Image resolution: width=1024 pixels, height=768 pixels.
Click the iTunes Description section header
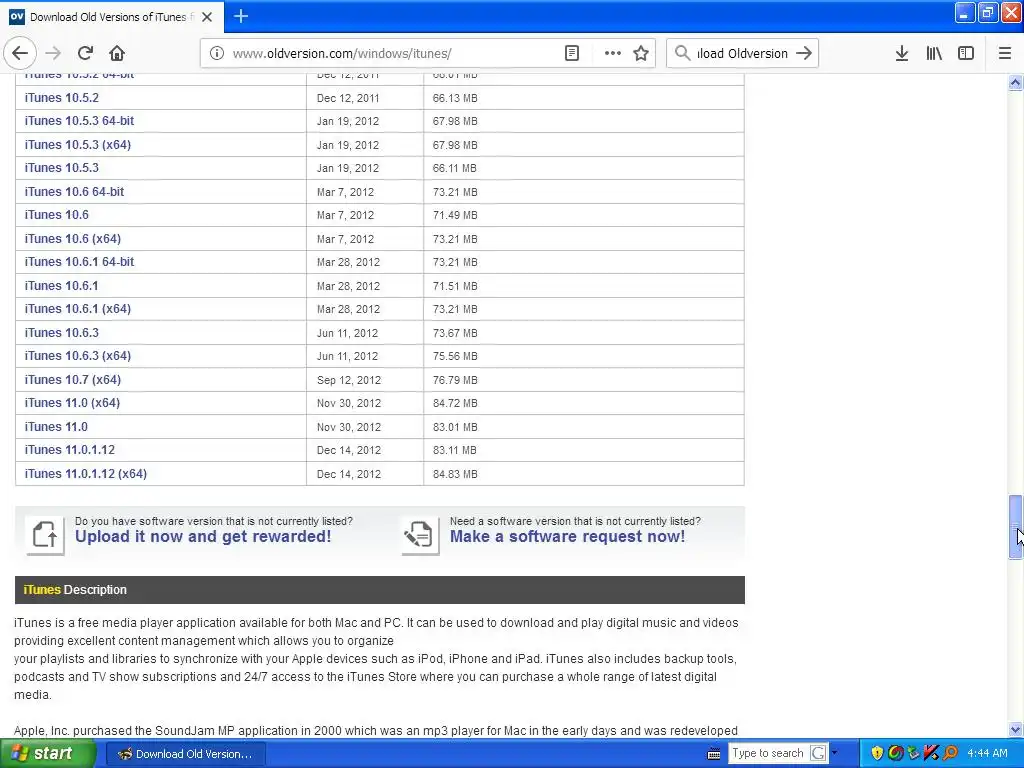[x=379, y=590]
